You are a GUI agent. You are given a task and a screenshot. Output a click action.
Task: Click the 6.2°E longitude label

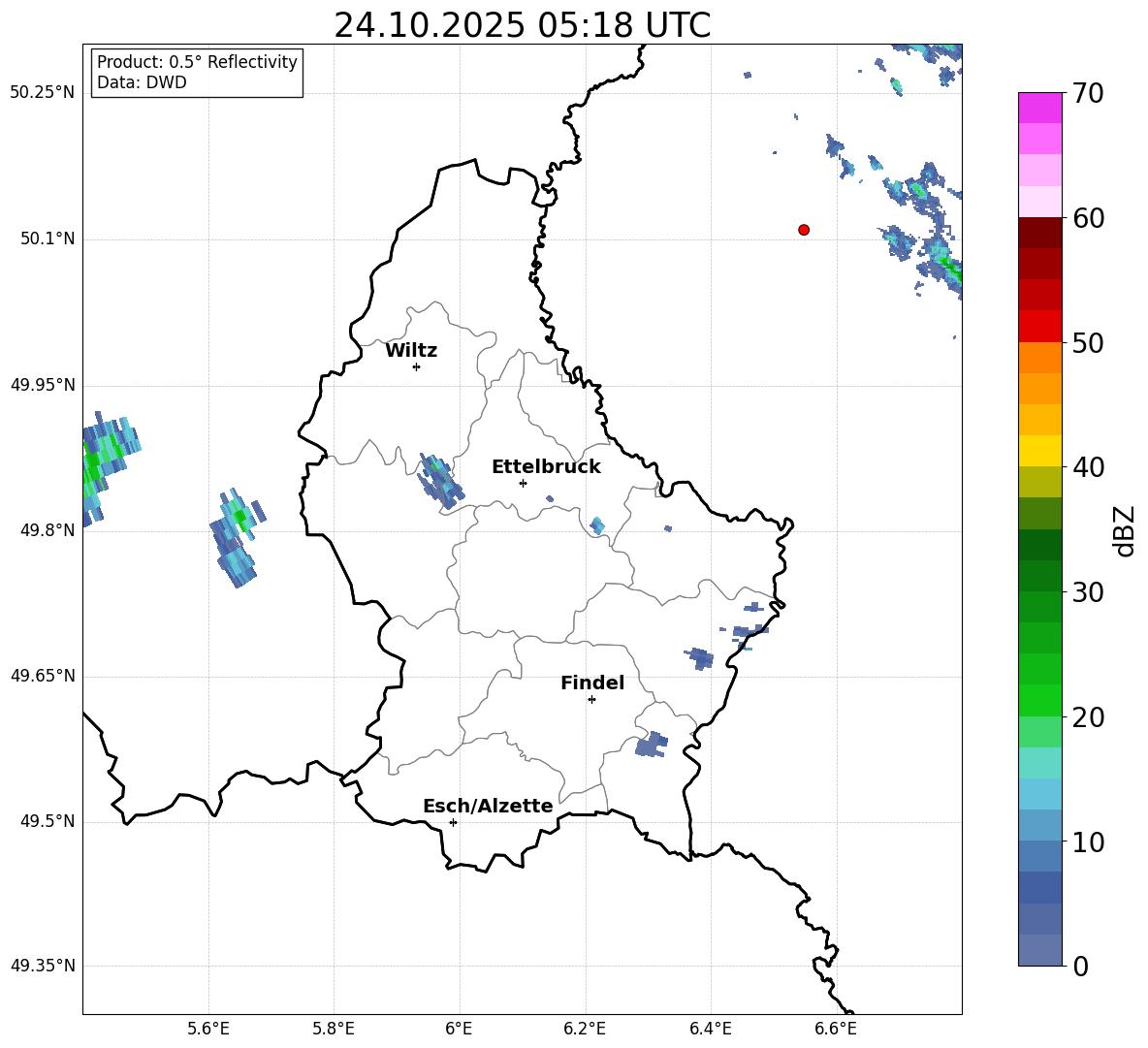pyautogui.click(x=585, y=1029)
